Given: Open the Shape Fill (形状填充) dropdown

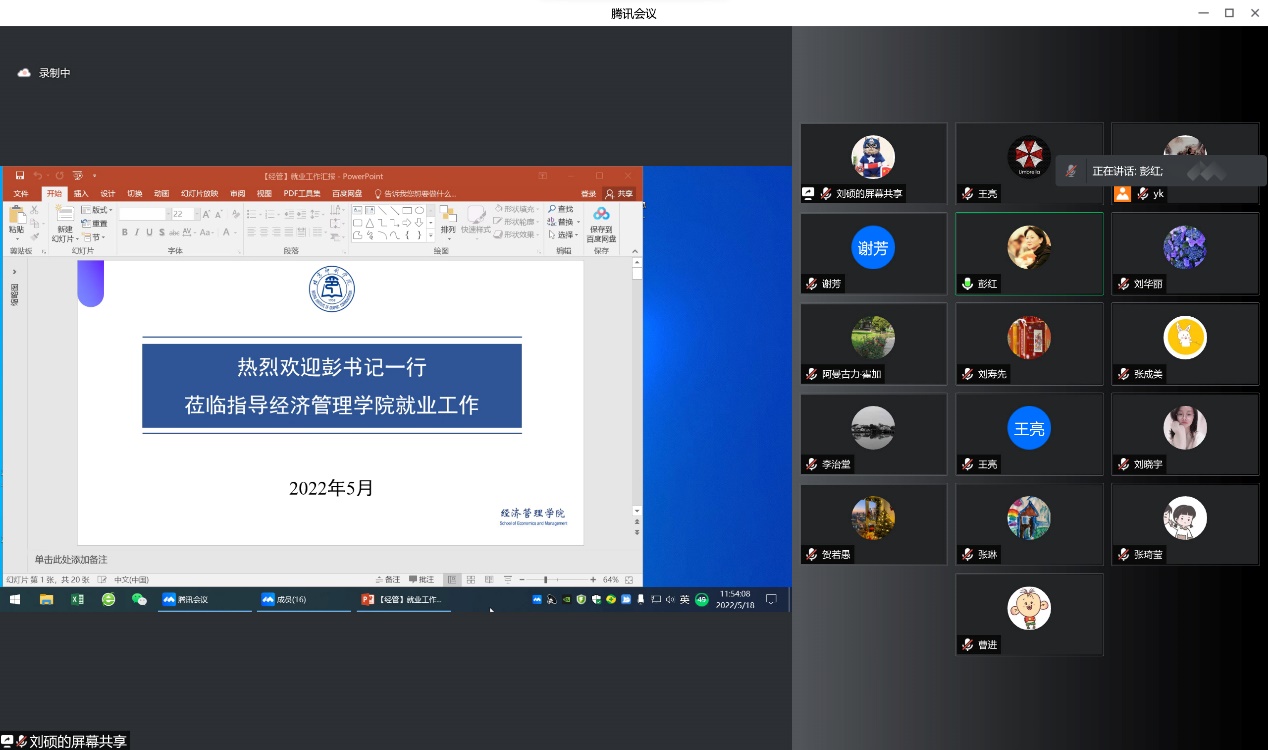Looking at the screenshot, I should tap(519, 209).
